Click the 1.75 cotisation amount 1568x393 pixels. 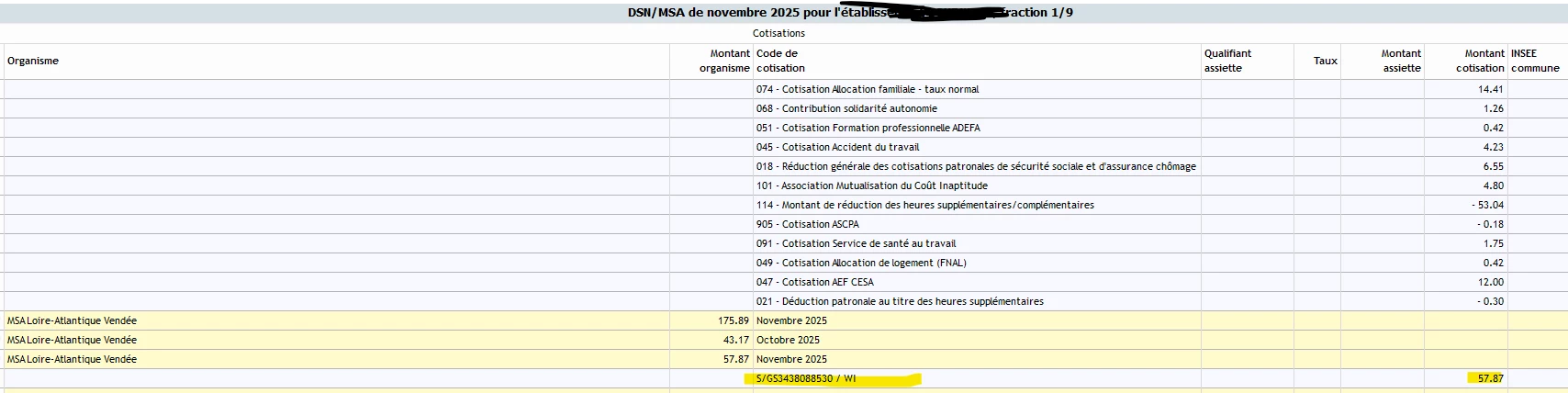1494,243
